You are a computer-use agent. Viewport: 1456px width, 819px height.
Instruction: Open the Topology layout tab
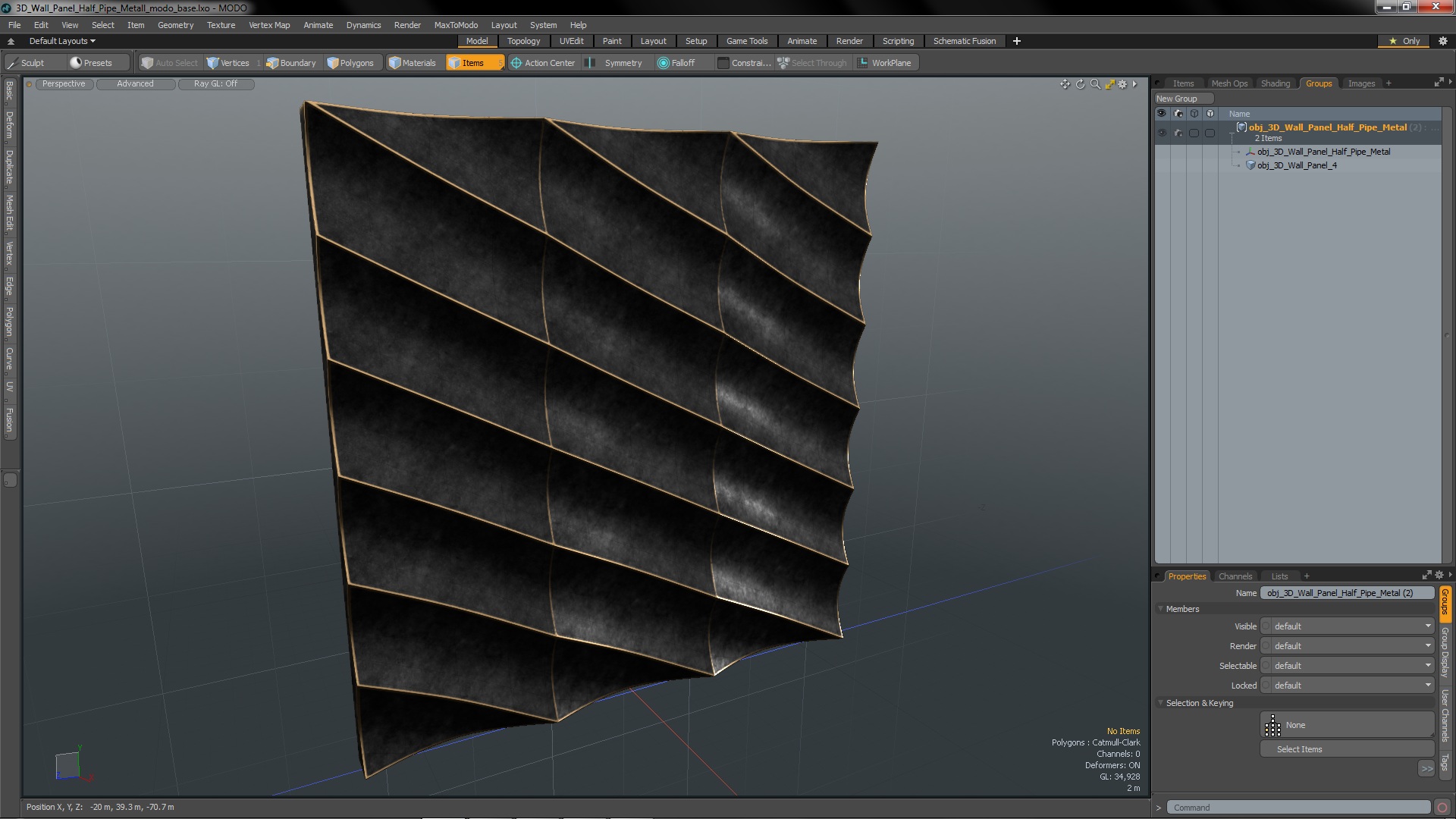(523, 41)
